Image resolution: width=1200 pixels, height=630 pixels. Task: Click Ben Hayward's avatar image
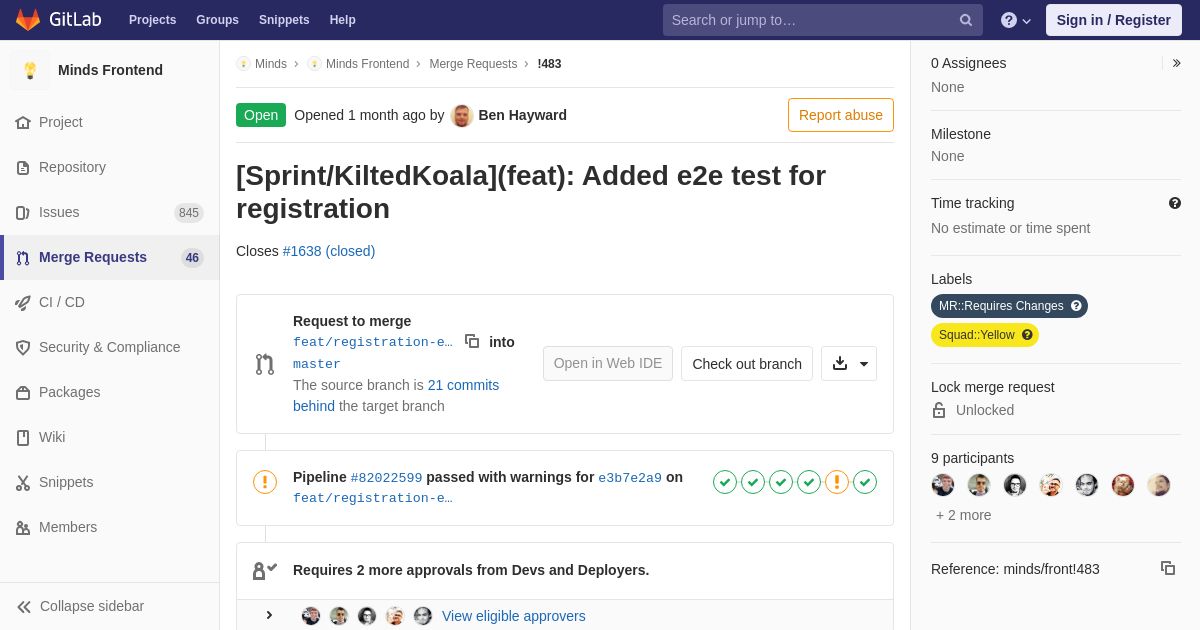pyautogui.click(x=462, y=115)
